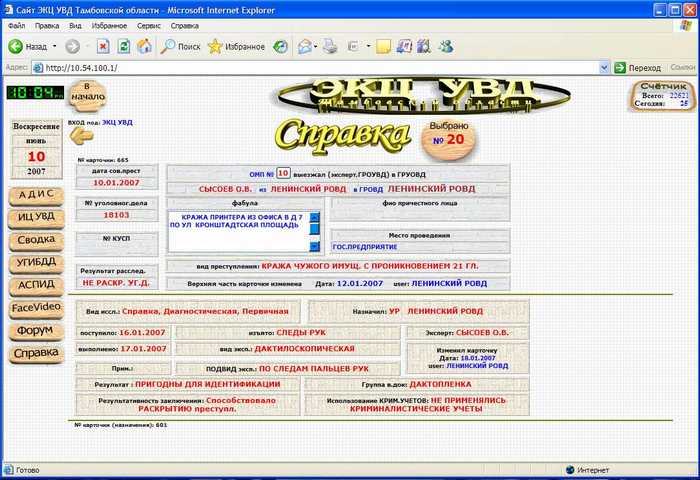
Task: Open the Форум sidebar button
Action: click(36, 330)
